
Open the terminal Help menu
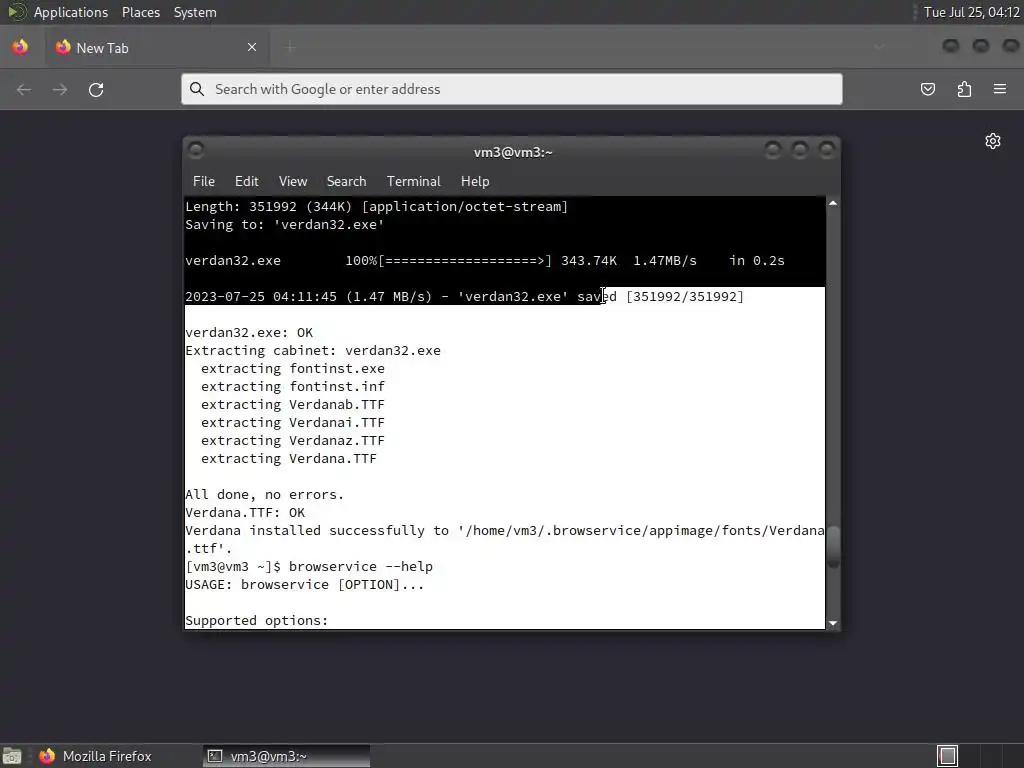475,182
